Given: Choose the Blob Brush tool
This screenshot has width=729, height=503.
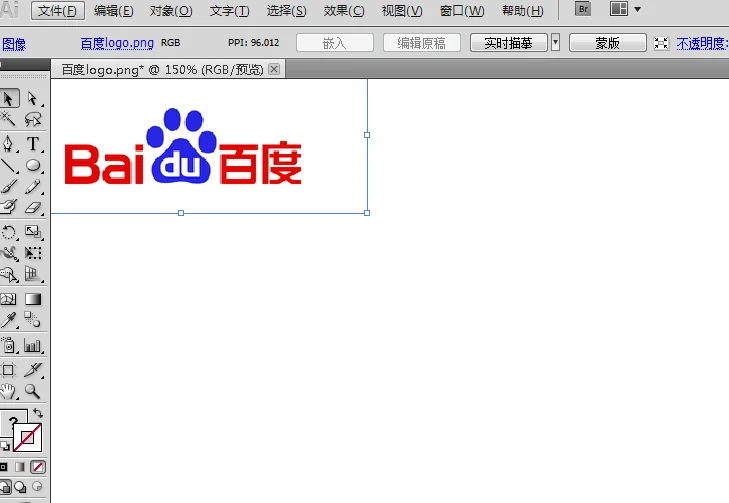Looking at the screenshot, I should [x=8, y=207].
